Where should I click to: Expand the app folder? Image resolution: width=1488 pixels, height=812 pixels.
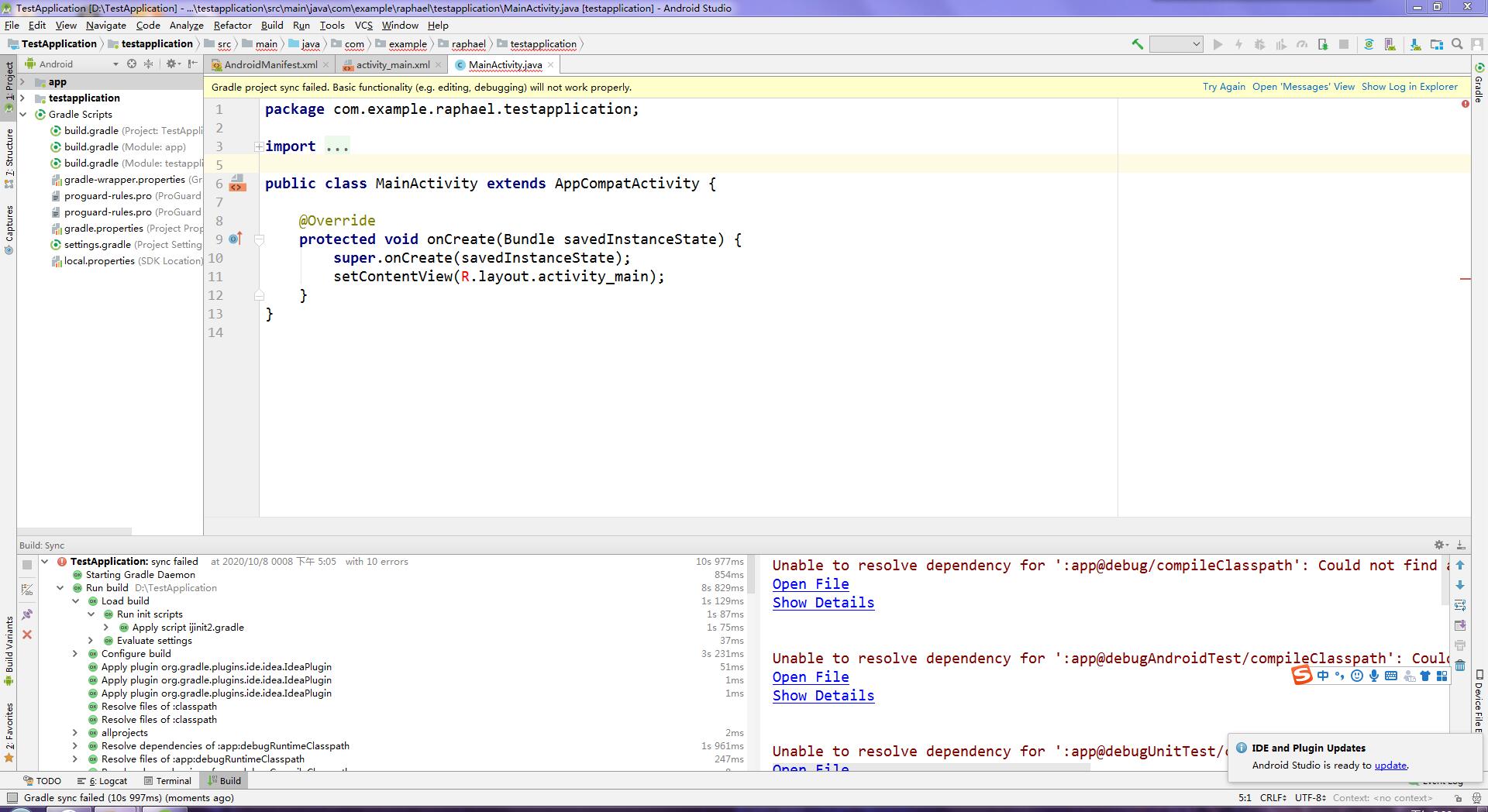[x=22, y=81]
